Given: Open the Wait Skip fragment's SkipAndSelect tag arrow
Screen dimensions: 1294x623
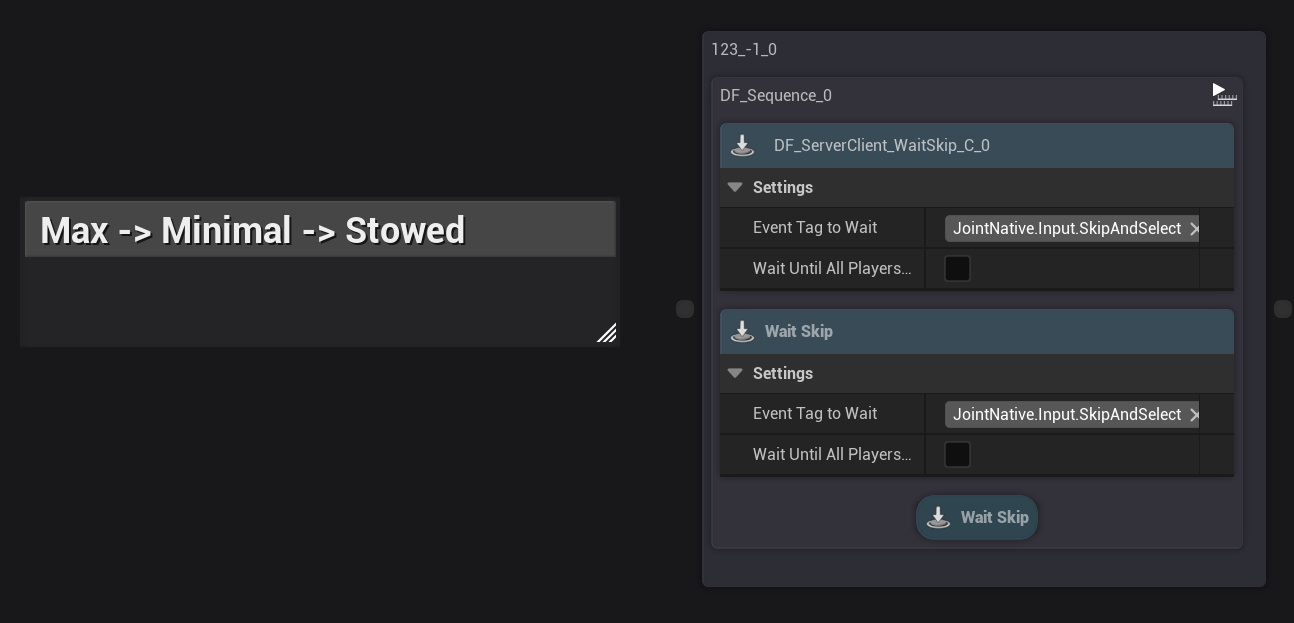Looking at the screenshot, I should pos(1194,415).
